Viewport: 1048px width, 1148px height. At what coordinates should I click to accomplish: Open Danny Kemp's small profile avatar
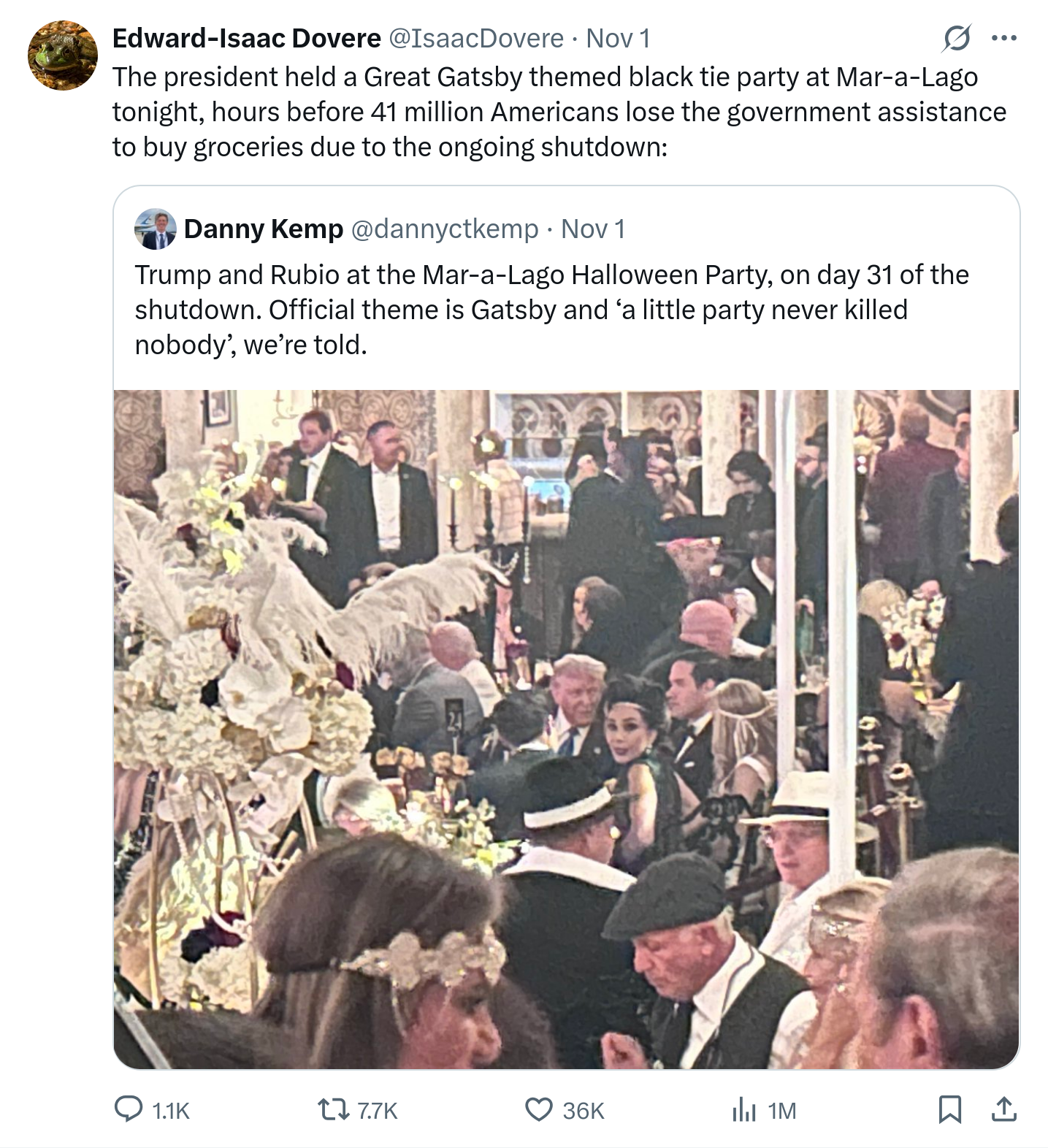[x=156, y=229]
